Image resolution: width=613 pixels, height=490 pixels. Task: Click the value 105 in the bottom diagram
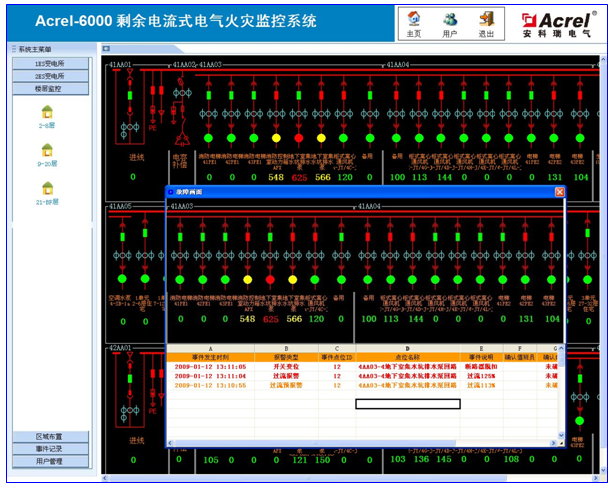(x=211, y=460)
